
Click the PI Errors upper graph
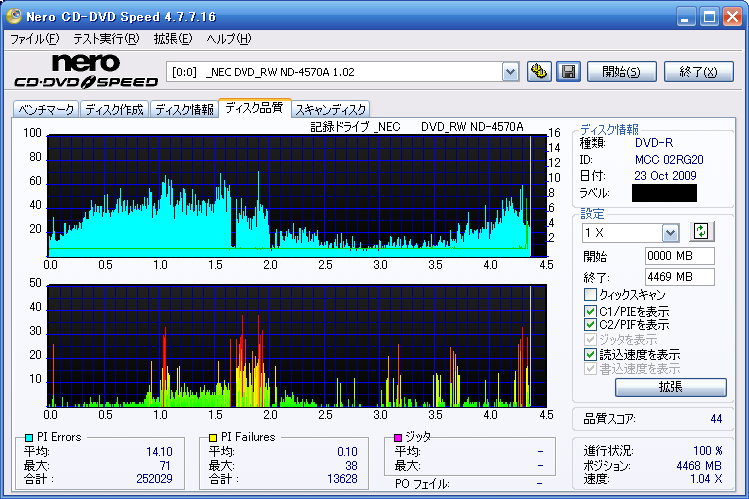(x=297, y=196)
